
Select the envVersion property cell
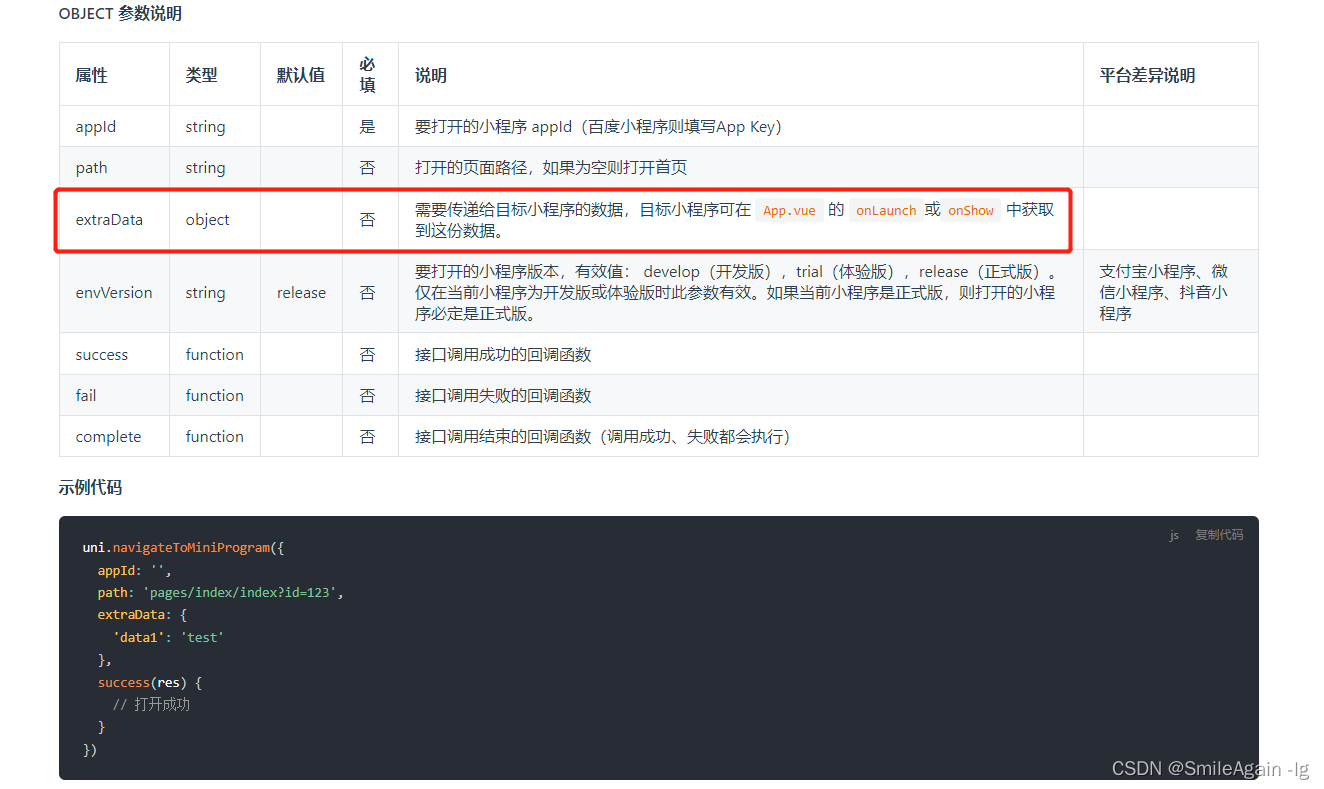click(114, 292)
